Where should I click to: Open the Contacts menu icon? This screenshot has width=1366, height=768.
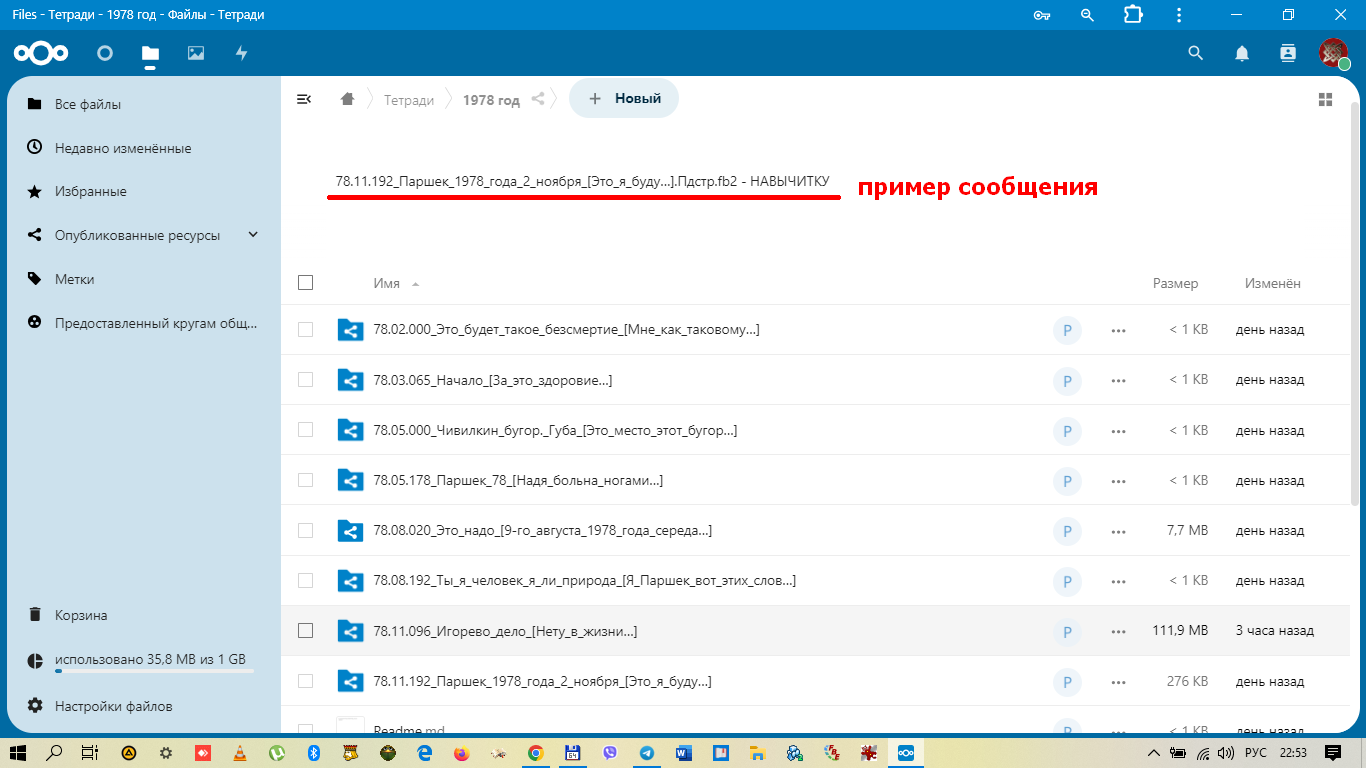[1288, 53]
